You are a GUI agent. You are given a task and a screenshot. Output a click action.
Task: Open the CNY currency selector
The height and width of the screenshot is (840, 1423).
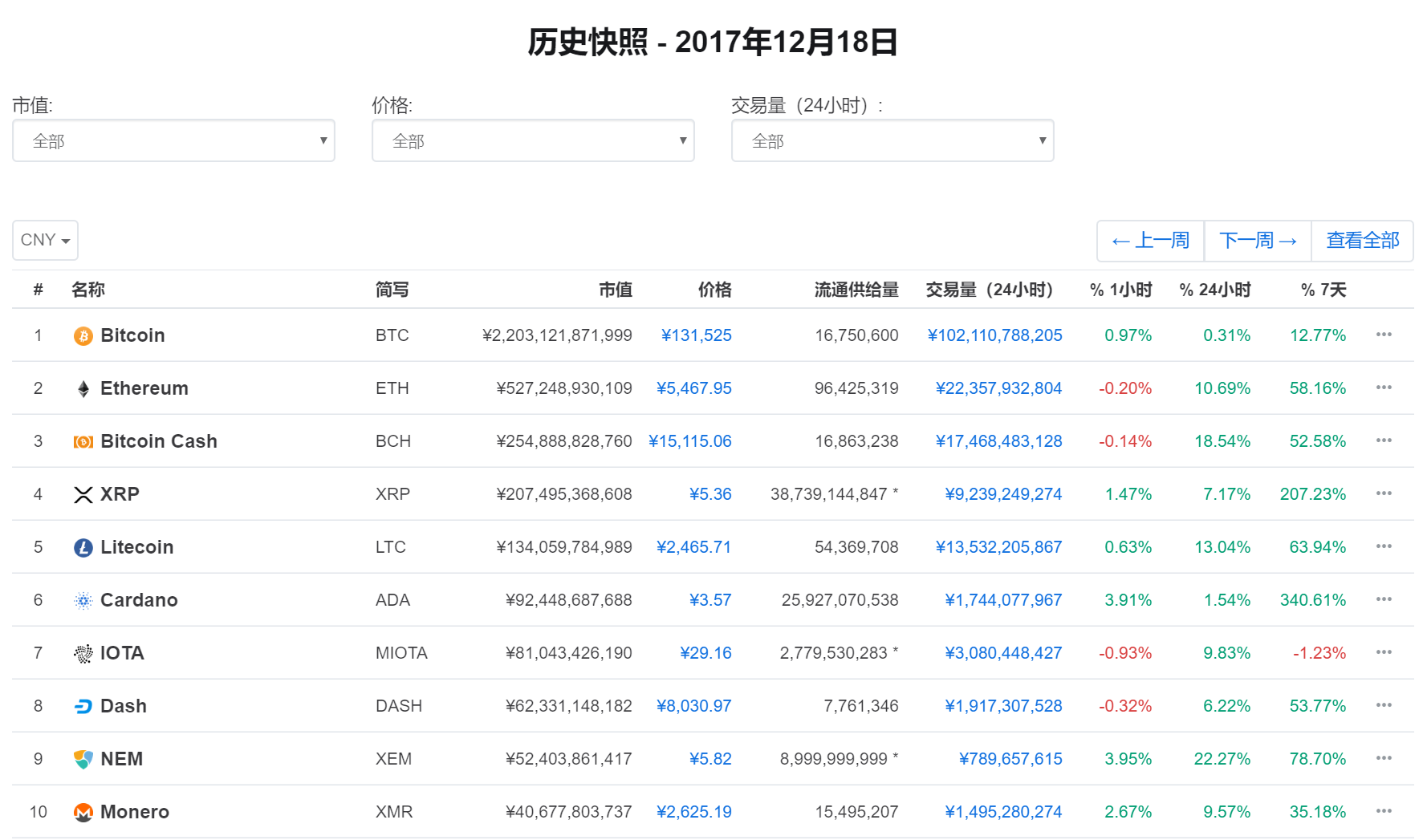44,240
